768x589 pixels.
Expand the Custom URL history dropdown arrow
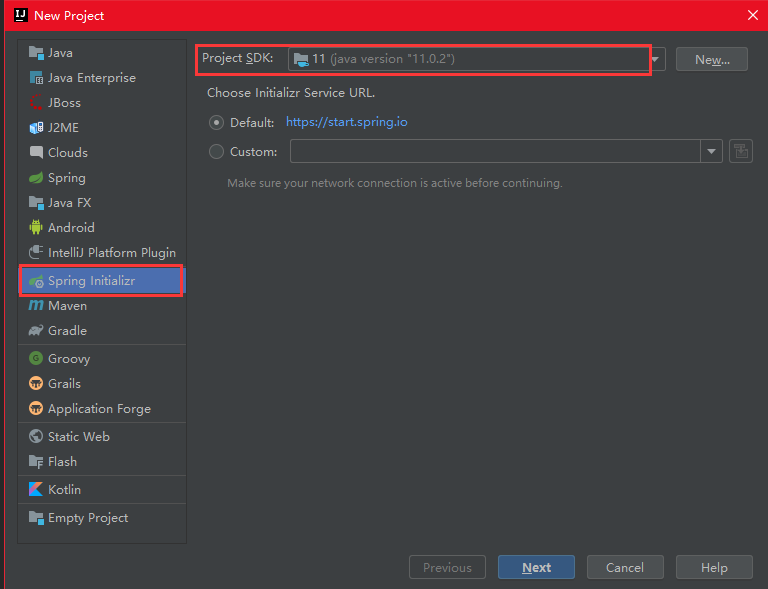(711, 151)
